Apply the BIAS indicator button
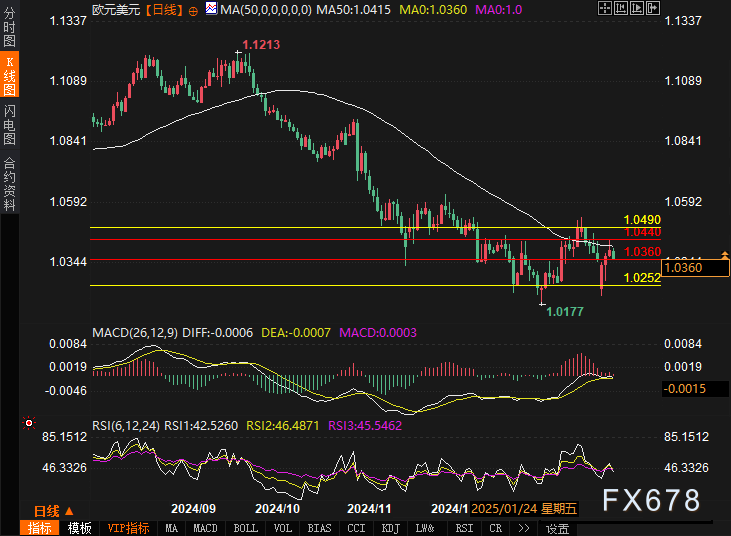Screen dimensions: 731x536 click(x=319, y=528)
